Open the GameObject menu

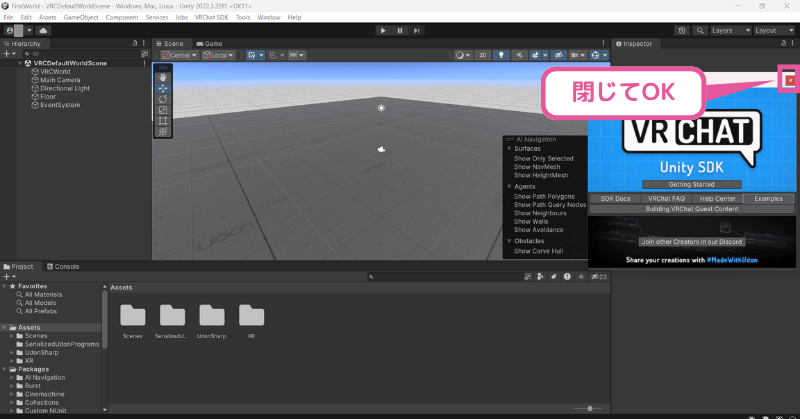click(x=81, y=17)
